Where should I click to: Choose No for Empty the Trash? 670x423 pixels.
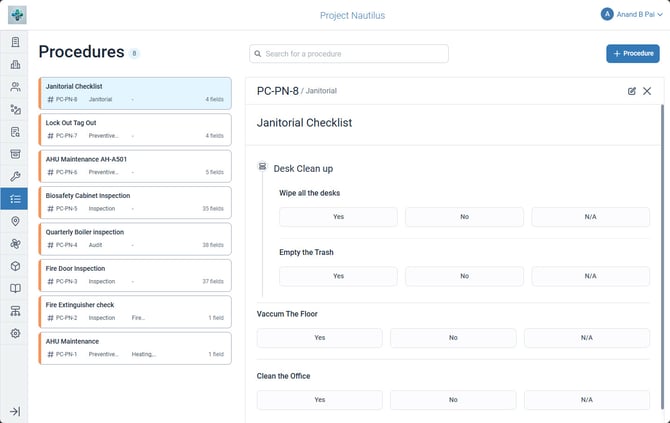(x=464, y=276)
